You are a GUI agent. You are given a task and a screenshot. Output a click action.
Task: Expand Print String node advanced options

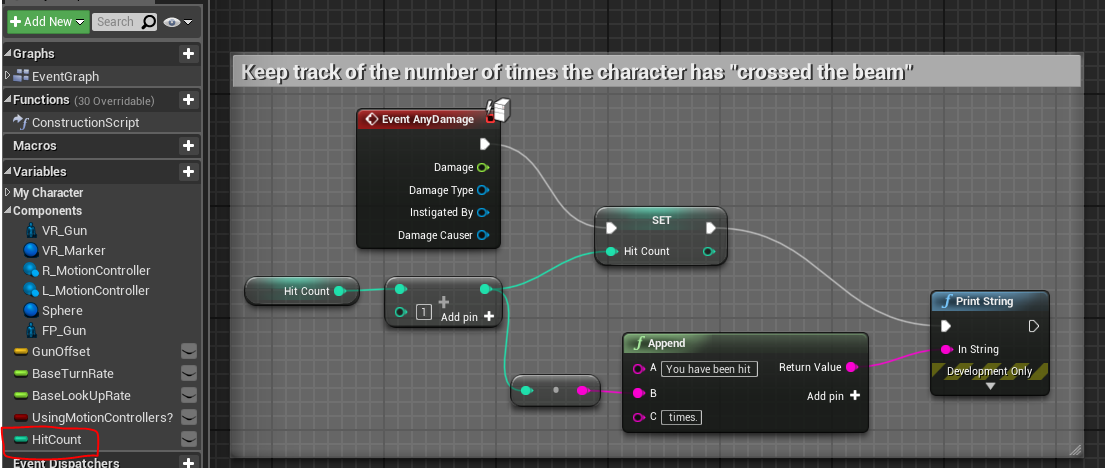click(x=989, y=385)
